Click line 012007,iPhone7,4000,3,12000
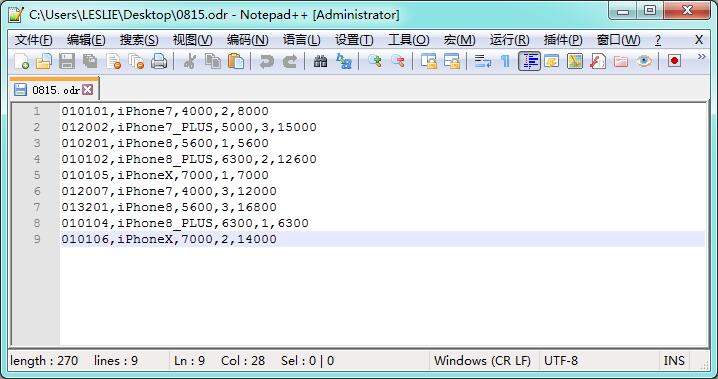The width and height of the screenshot is (718, 379). 169,191
